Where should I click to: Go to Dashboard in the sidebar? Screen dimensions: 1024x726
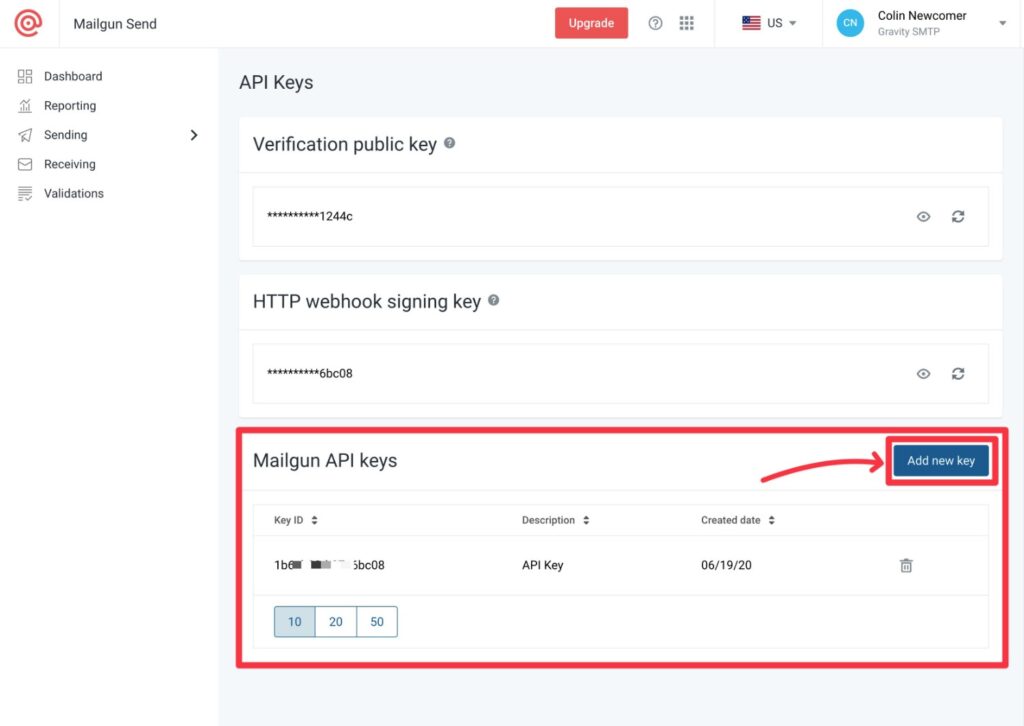point(72,76)
